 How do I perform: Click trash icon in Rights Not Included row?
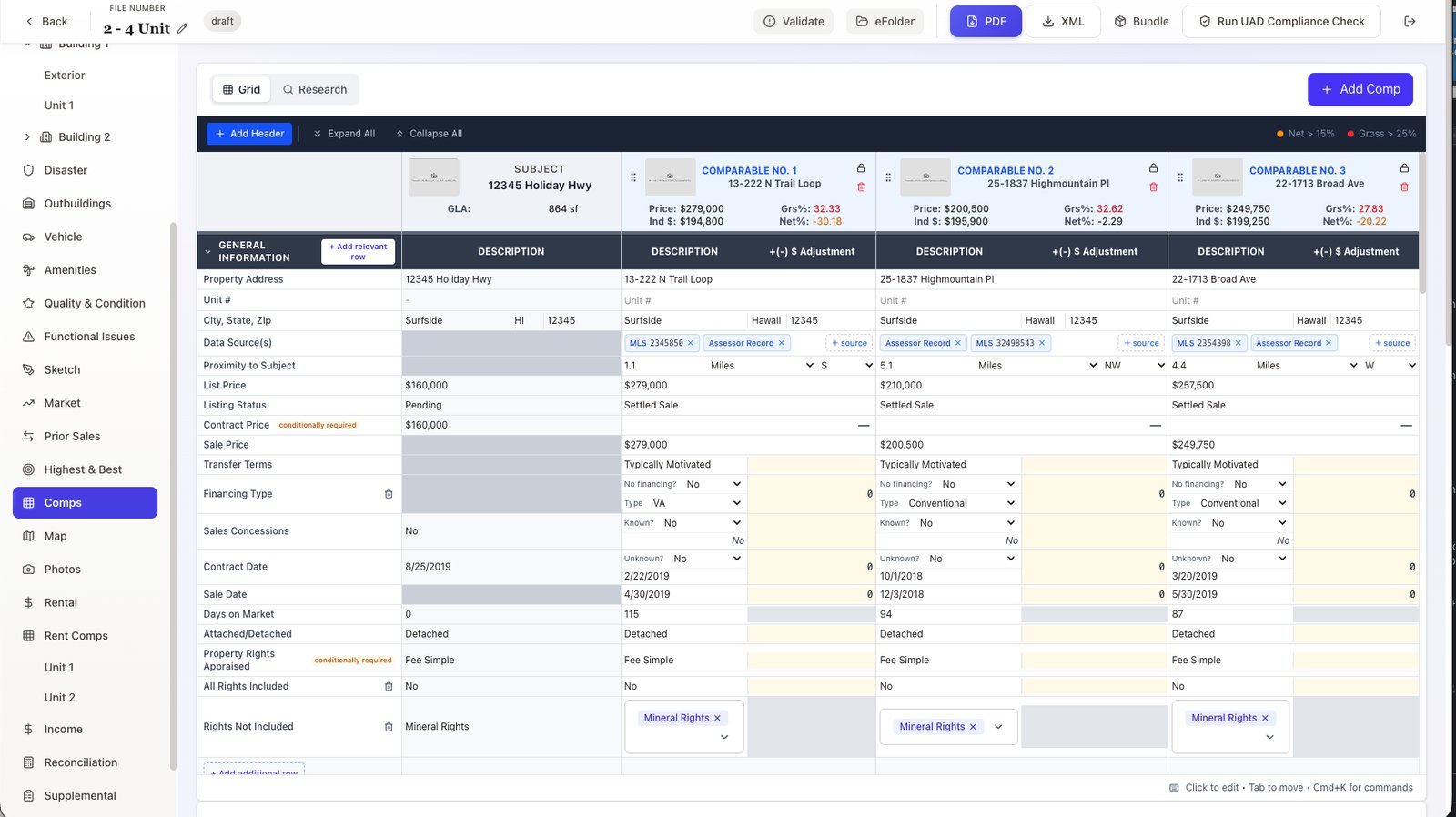pyautogui.click(x=389, y=727)
